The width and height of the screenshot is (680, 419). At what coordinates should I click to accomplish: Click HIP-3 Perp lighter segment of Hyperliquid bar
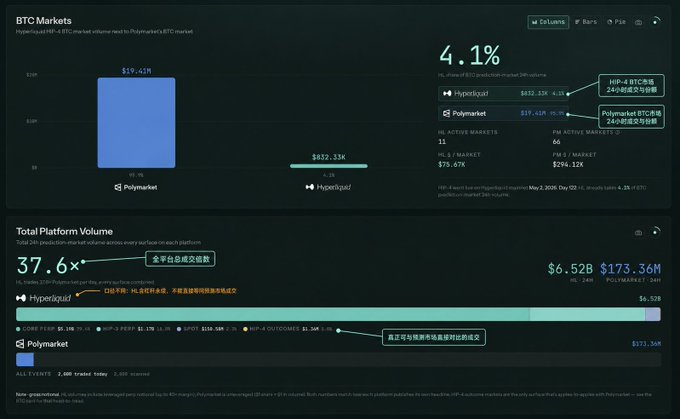point(587,314)
